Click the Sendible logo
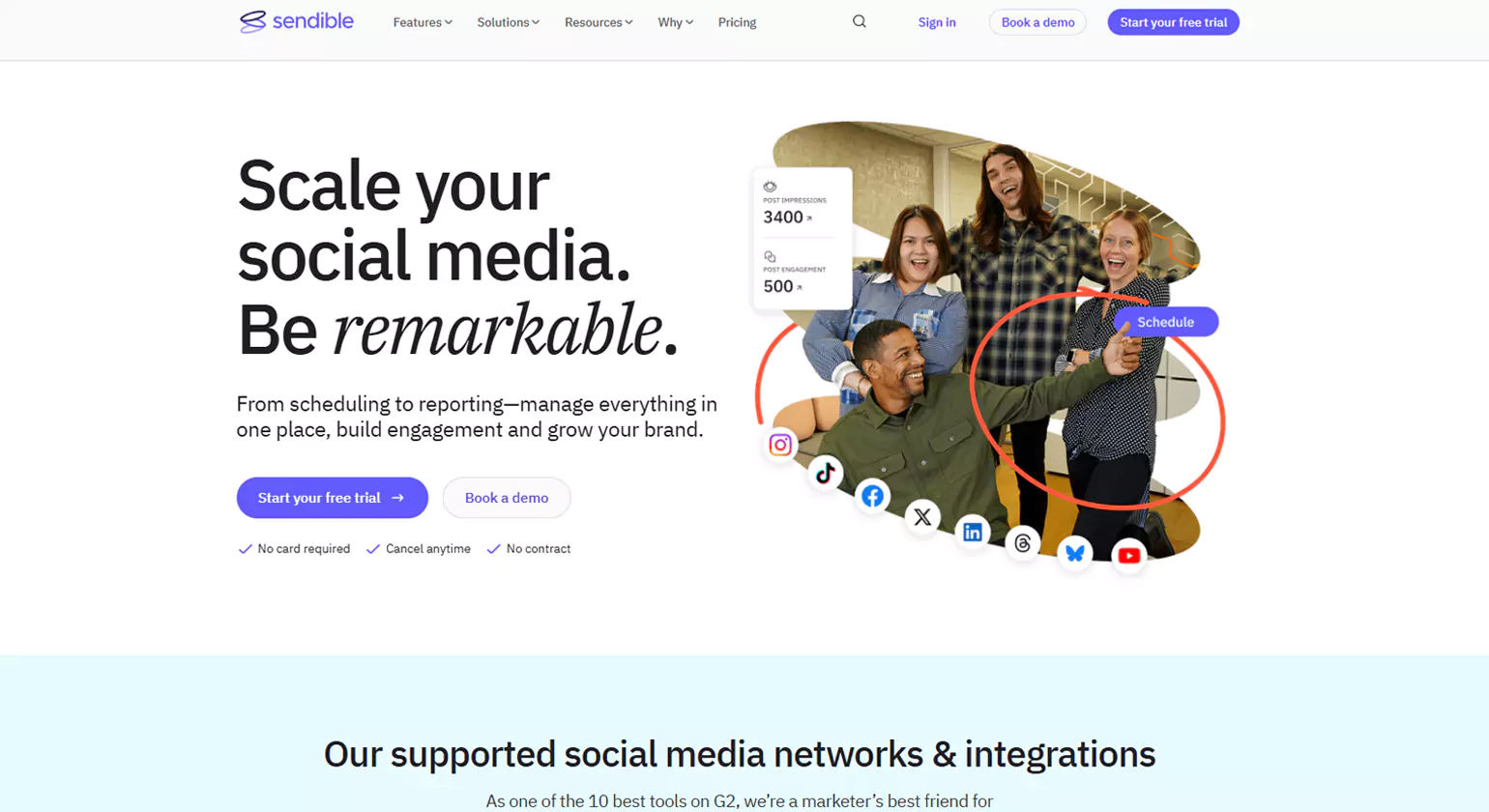Viewport: 1489px width, 812px height. (297, 21)
